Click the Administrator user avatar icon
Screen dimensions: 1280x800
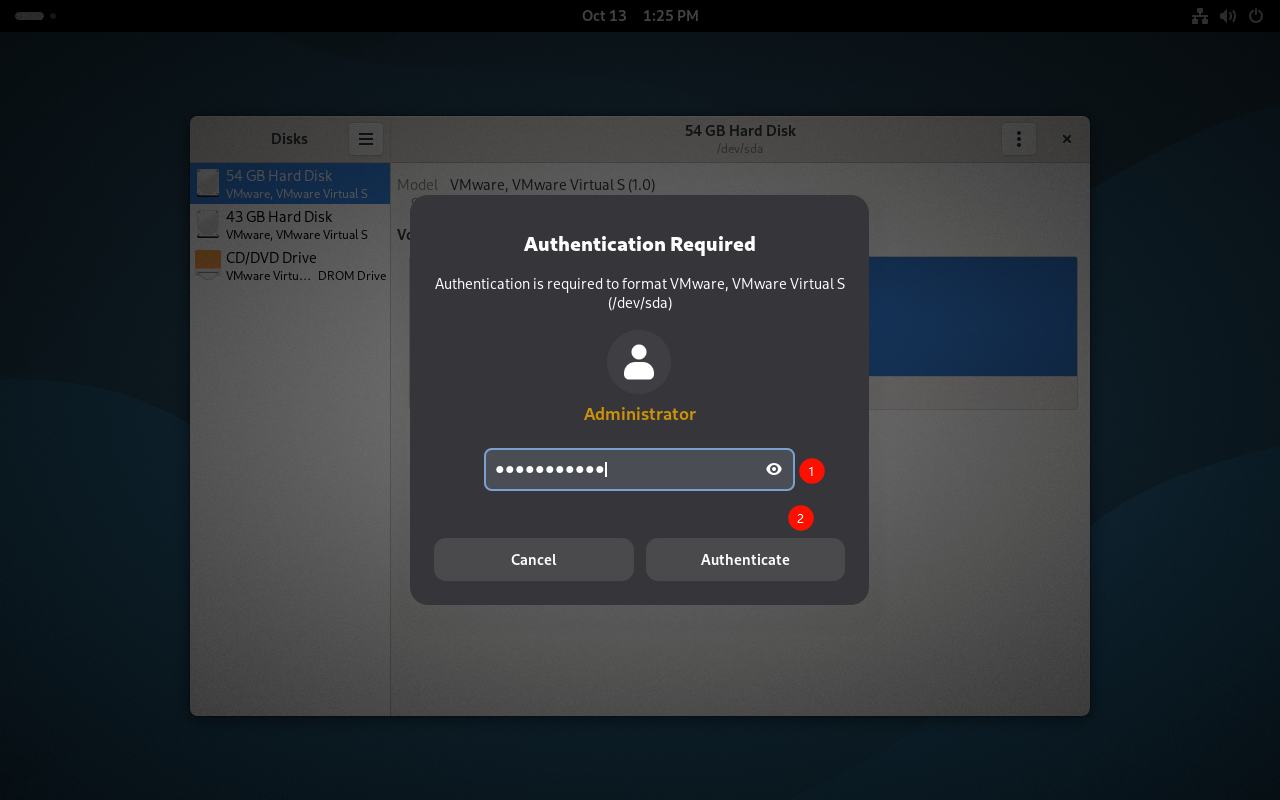click(639, 362)
